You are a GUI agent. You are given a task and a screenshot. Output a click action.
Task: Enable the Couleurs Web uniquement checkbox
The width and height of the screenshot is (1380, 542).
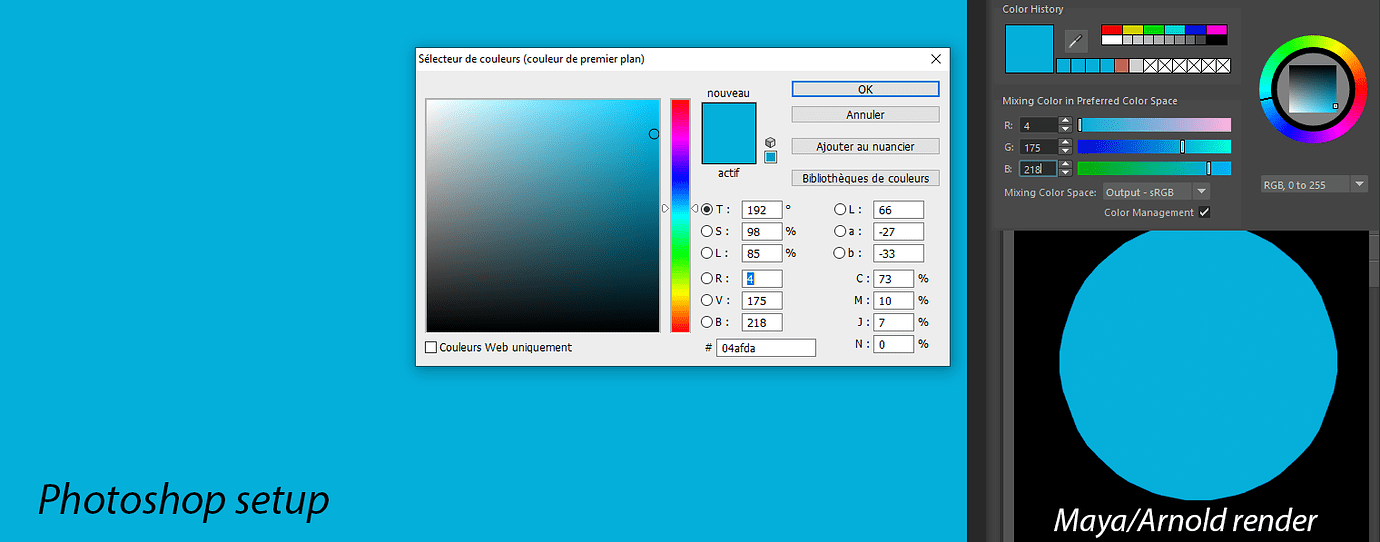[431, 348]
